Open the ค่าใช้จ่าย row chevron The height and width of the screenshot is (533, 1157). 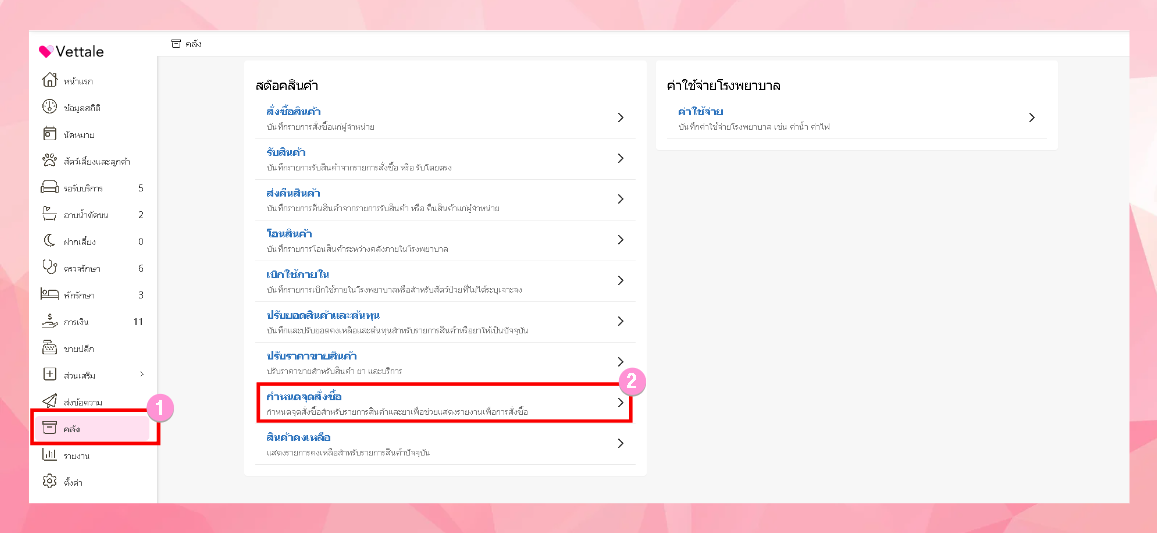tap(1032, 117)
